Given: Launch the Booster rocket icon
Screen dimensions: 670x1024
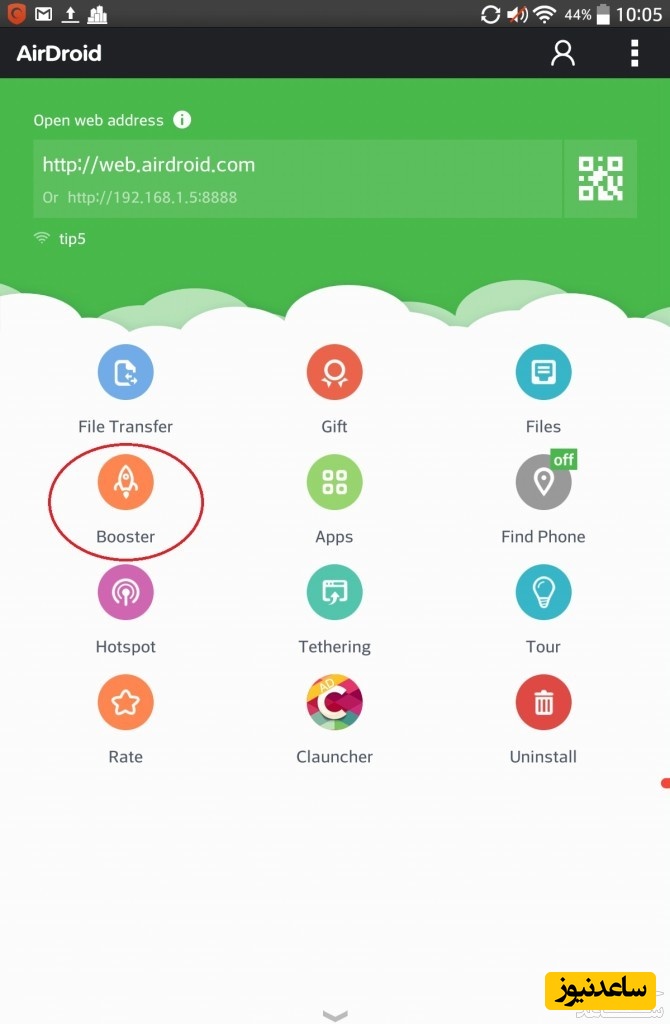Looking at the screenshot, I should click(125, 482).
